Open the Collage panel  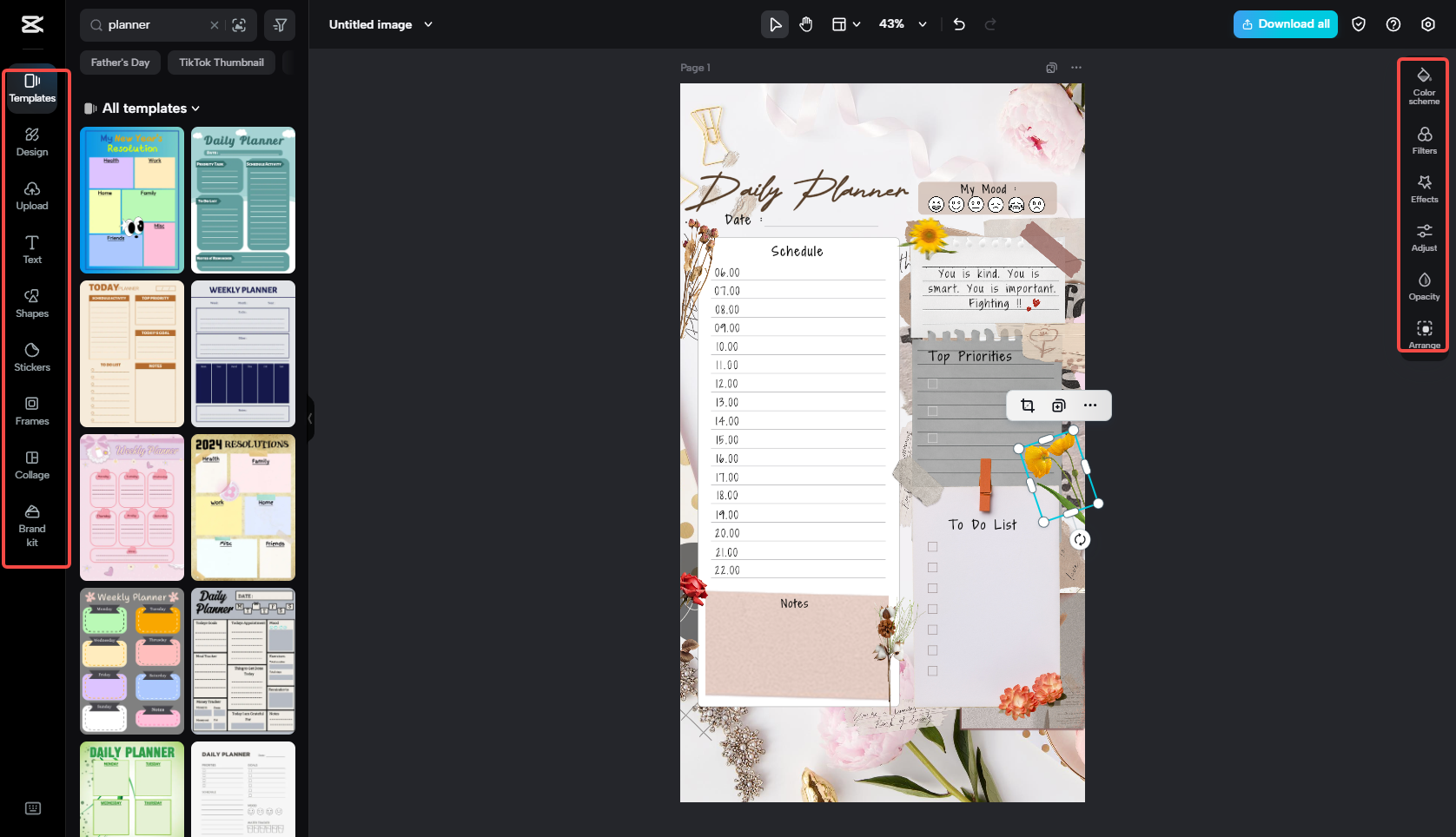pos(32,464)
